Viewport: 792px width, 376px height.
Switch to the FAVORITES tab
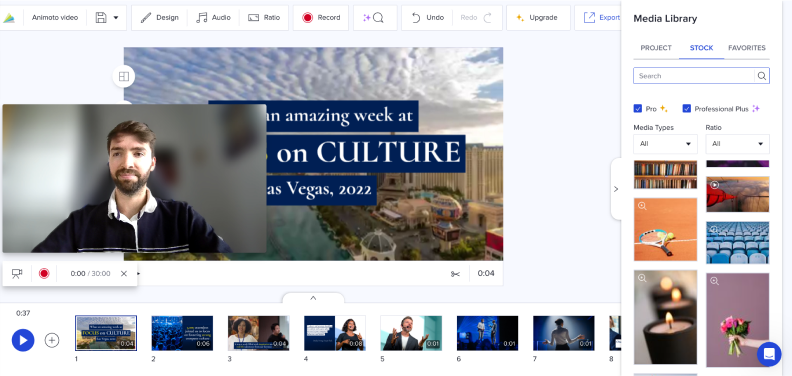[x=747, y=48]
